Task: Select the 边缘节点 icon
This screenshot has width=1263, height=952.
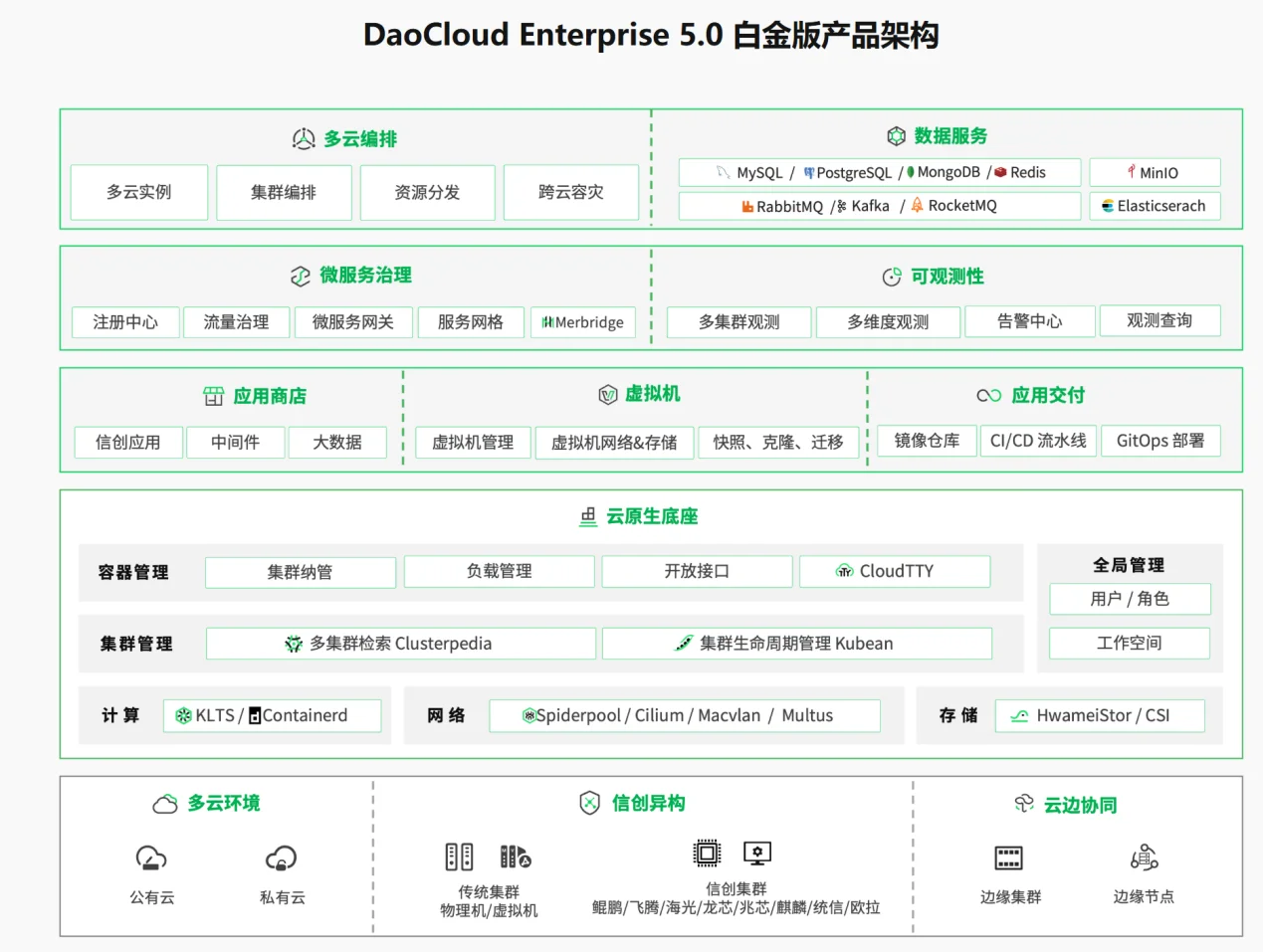Action: (1144, 857)
